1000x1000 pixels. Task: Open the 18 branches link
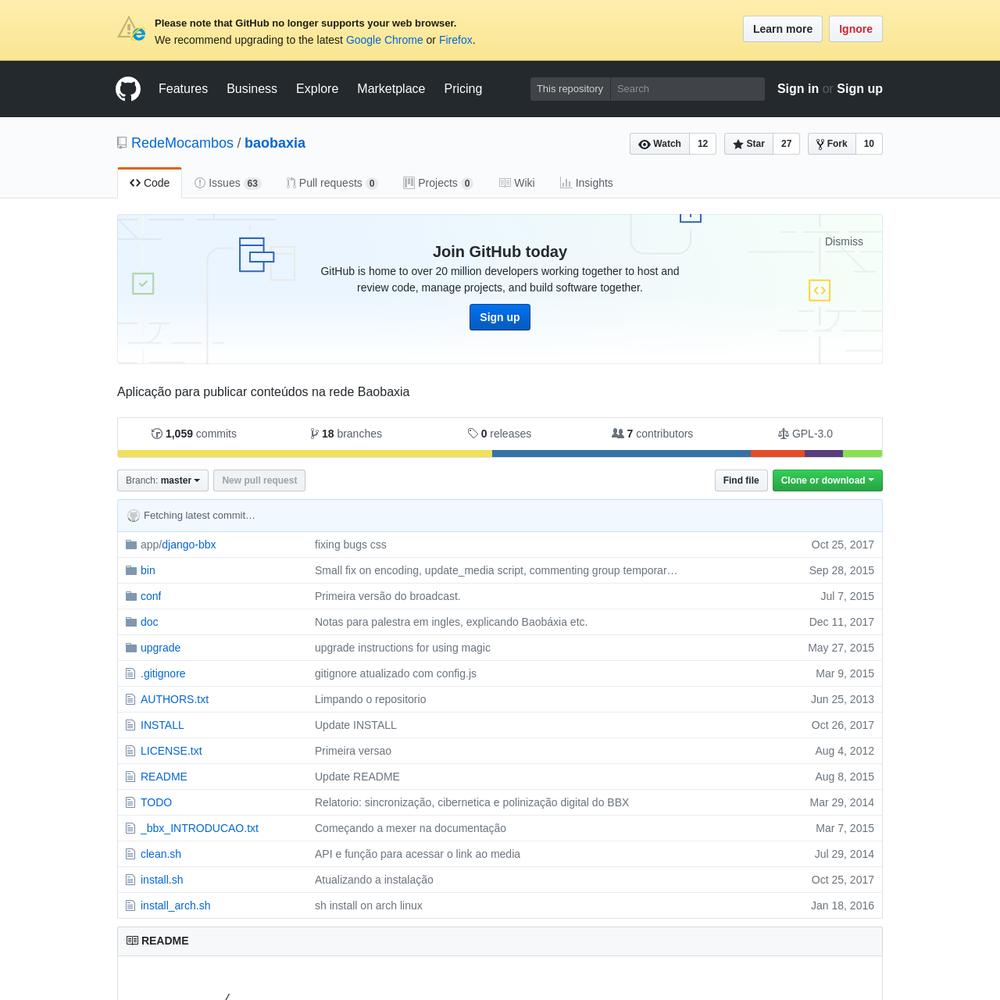point(346,434)
